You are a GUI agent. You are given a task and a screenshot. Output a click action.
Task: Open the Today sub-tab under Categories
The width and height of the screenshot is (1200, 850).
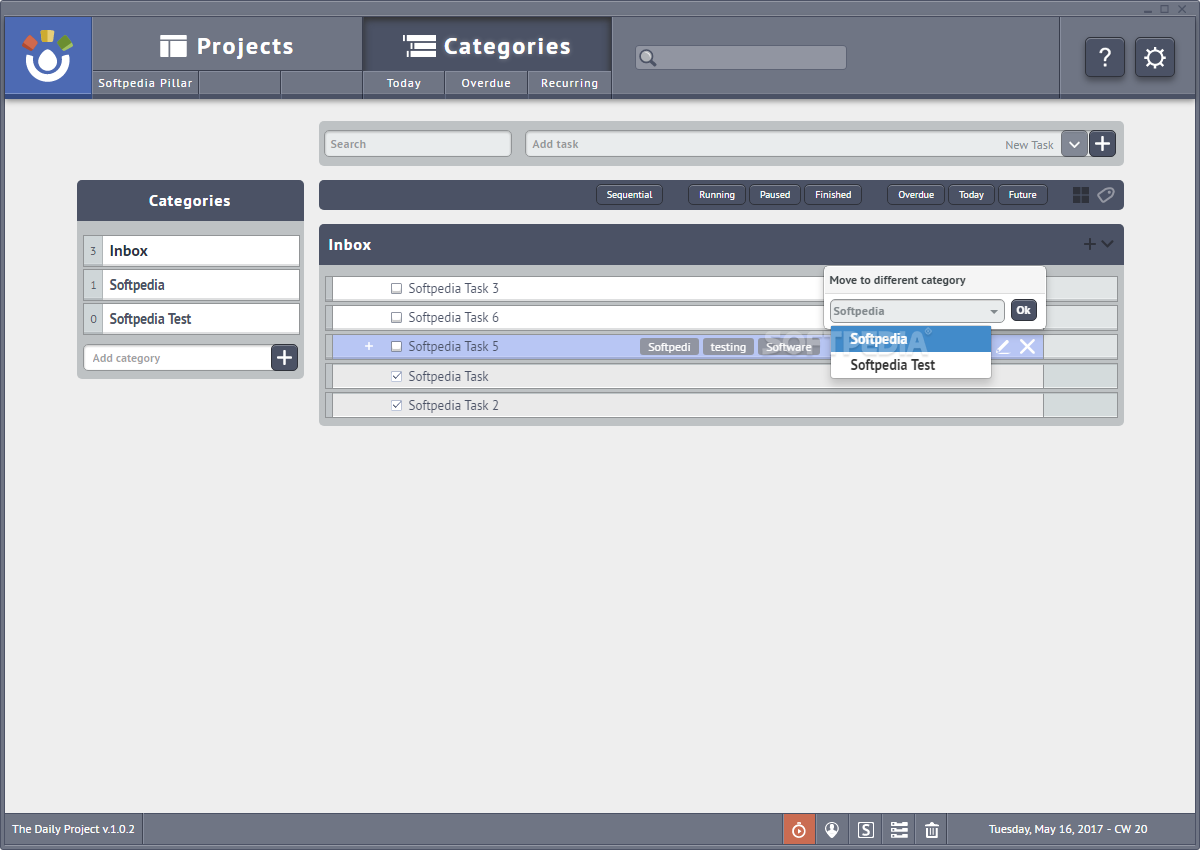pyautogui.click(x=404, y=84)
